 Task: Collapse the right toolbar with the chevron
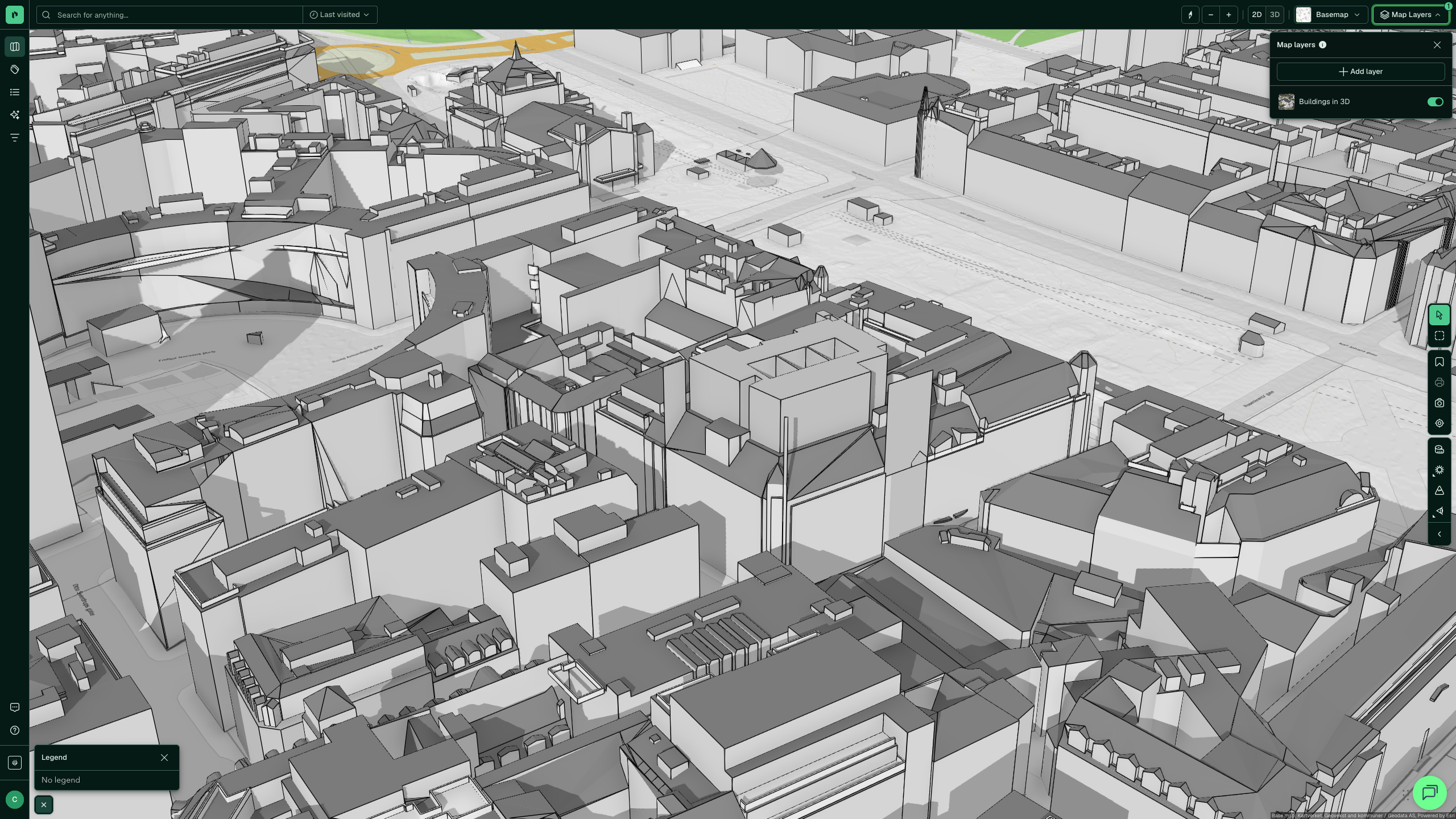(1440, 535)
